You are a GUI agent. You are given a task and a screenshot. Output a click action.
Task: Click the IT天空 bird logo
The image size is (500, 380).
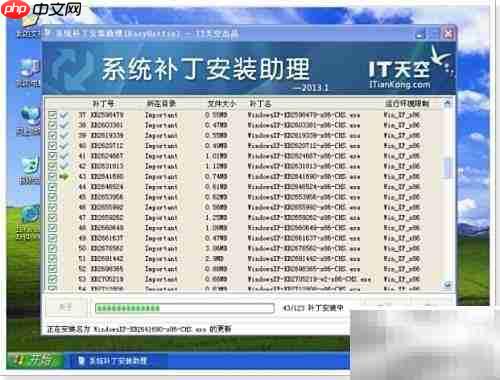coord(441,57)
